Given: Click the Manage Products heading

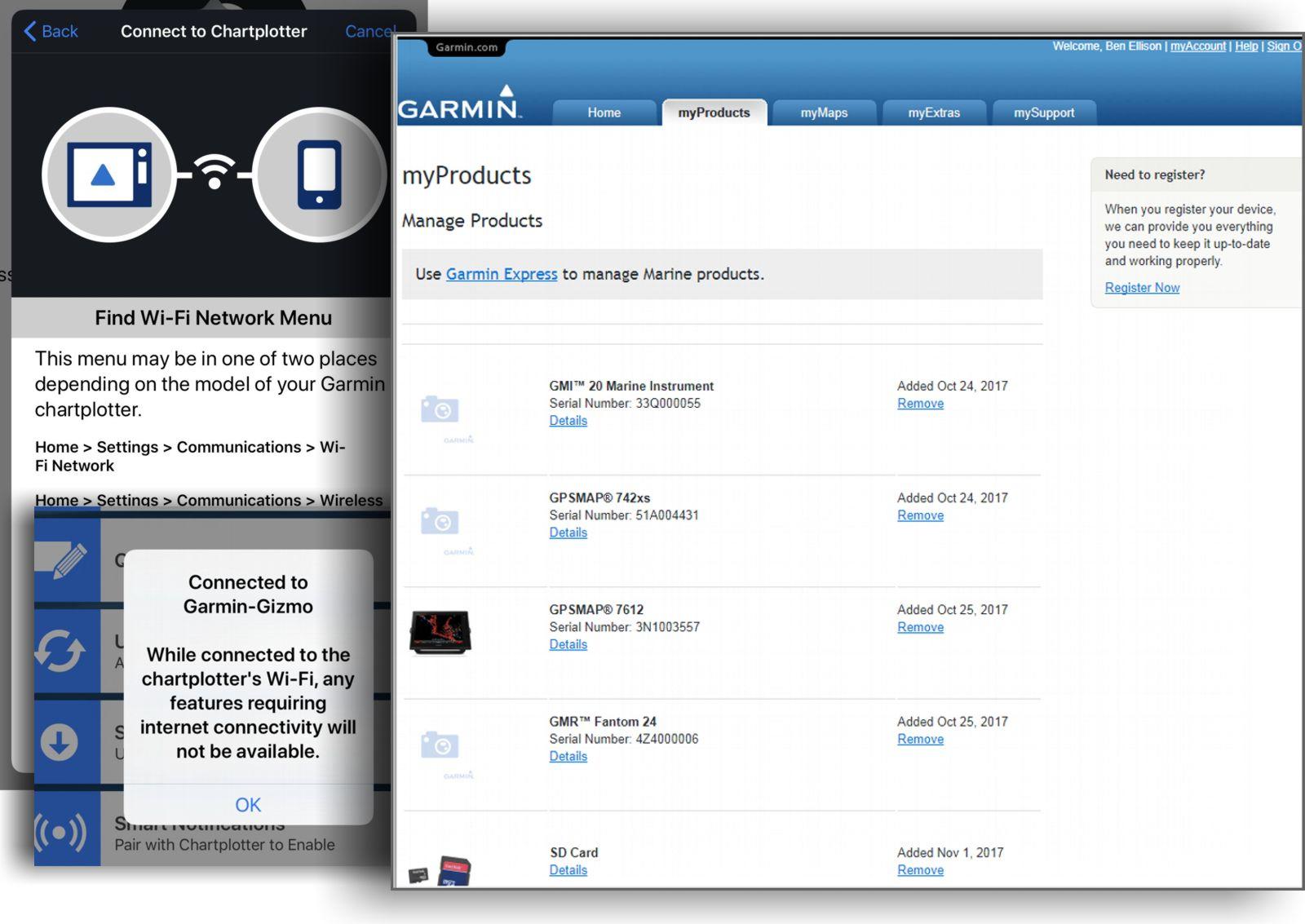Looking at the screenshot, I should click(472, 220).
